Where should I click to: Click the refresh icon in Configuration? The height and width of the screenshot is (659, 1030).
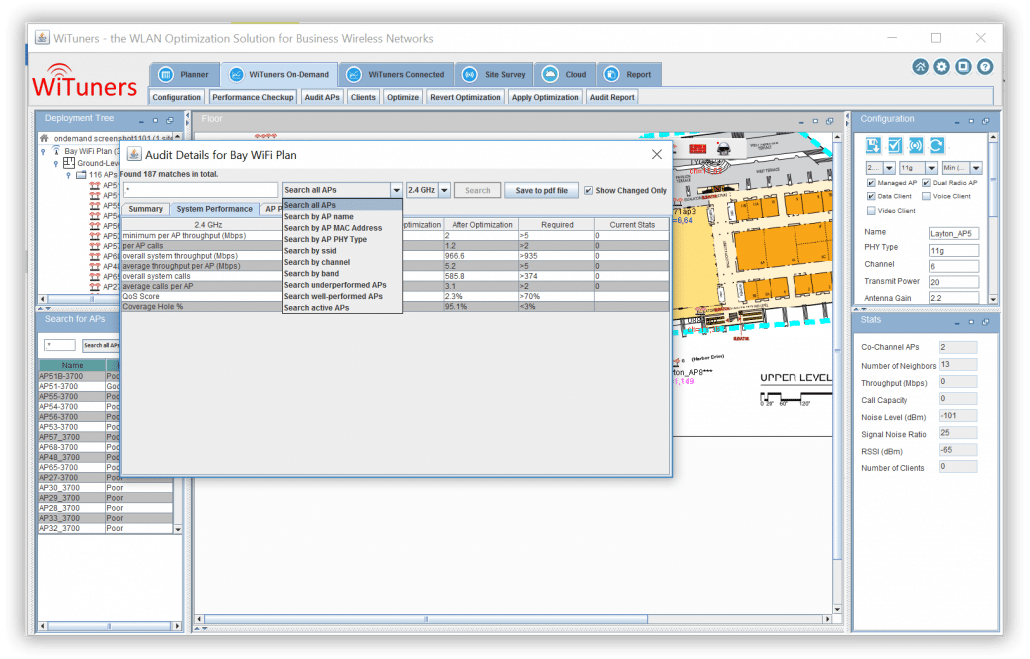[x=937, y=145]
